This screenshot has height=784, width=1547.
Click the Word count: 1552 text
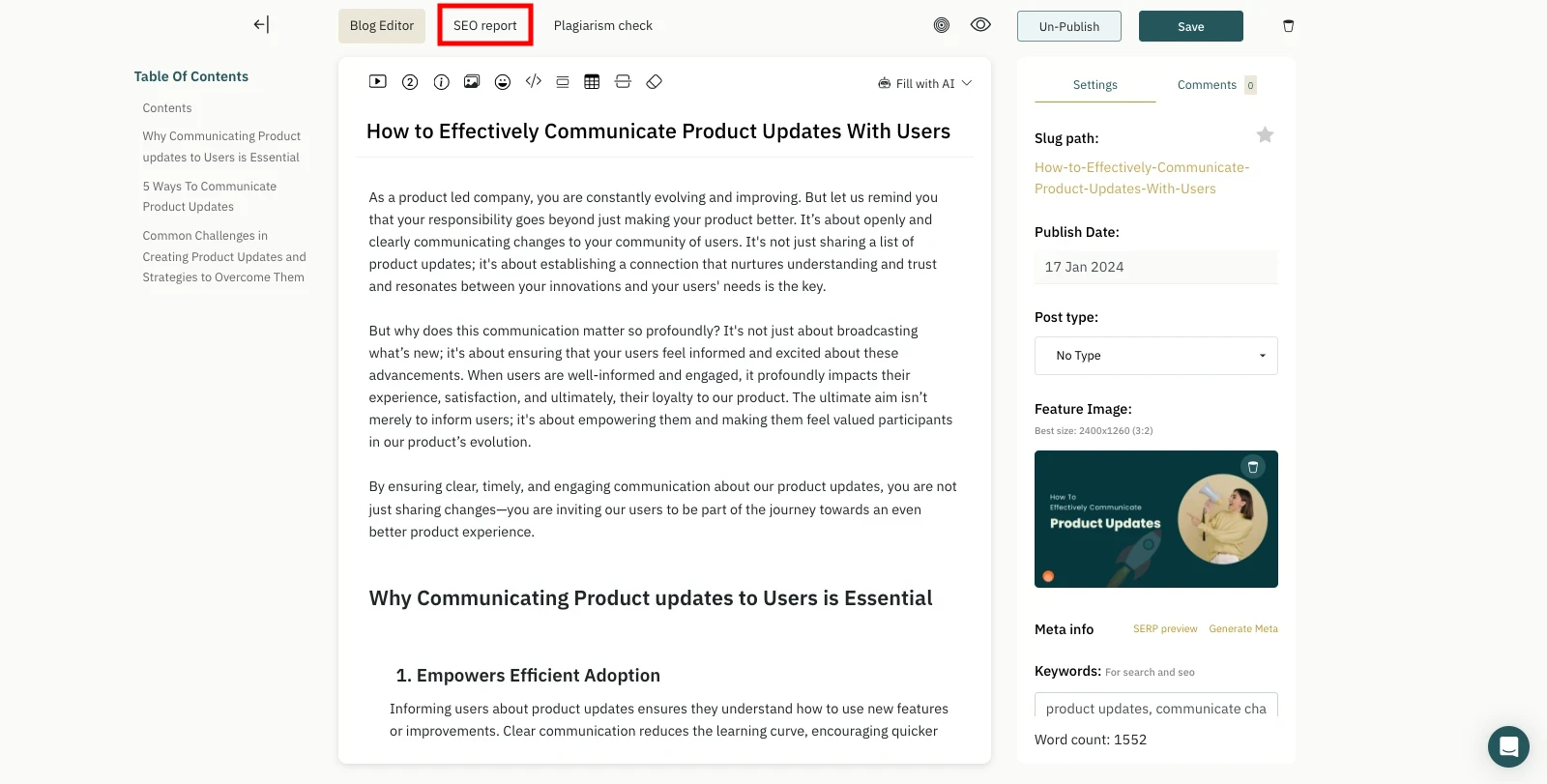click(x=1091, y=740)
